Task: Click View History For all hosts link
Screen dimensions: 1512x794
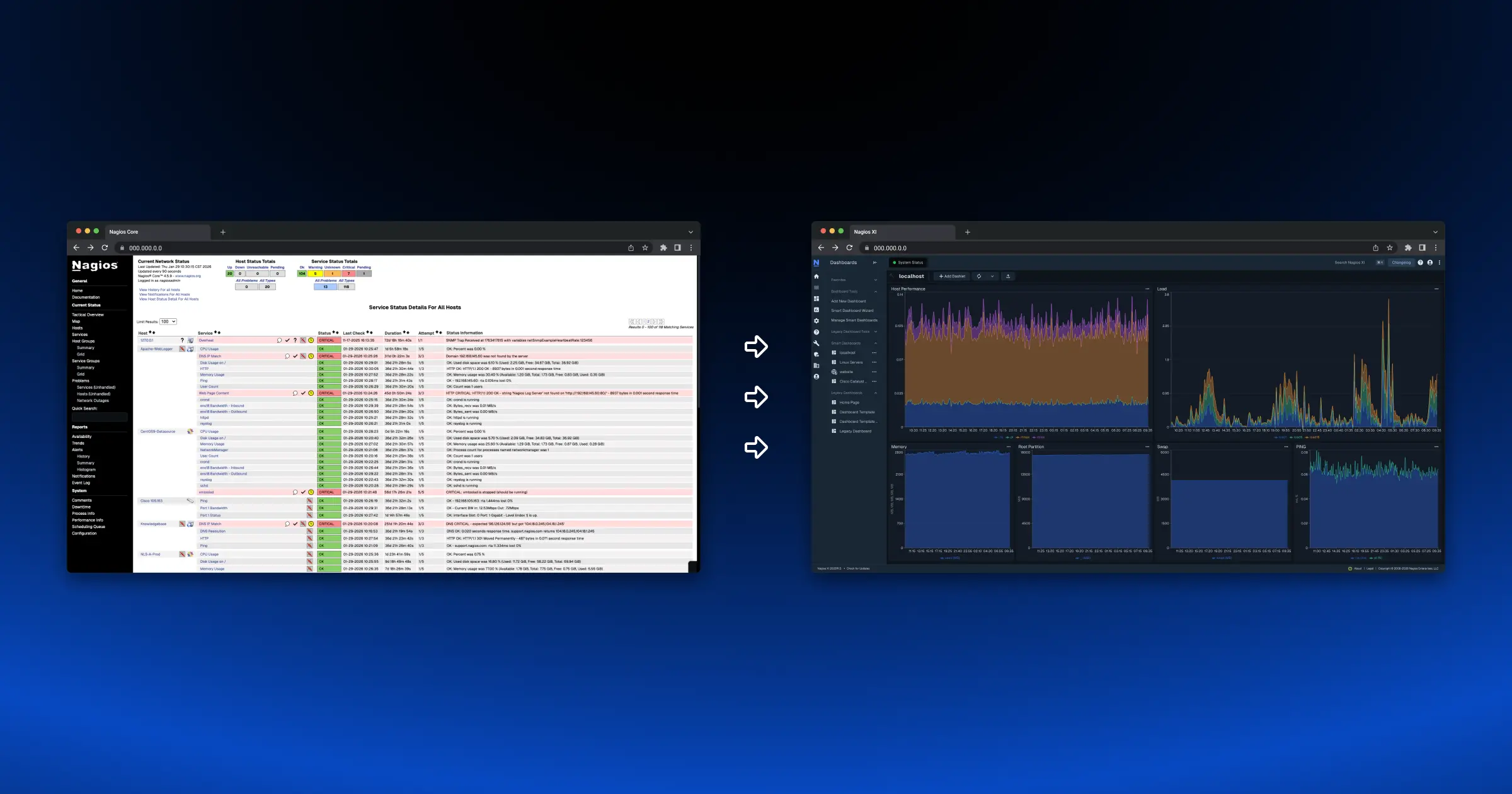Action: coord(159,290)
